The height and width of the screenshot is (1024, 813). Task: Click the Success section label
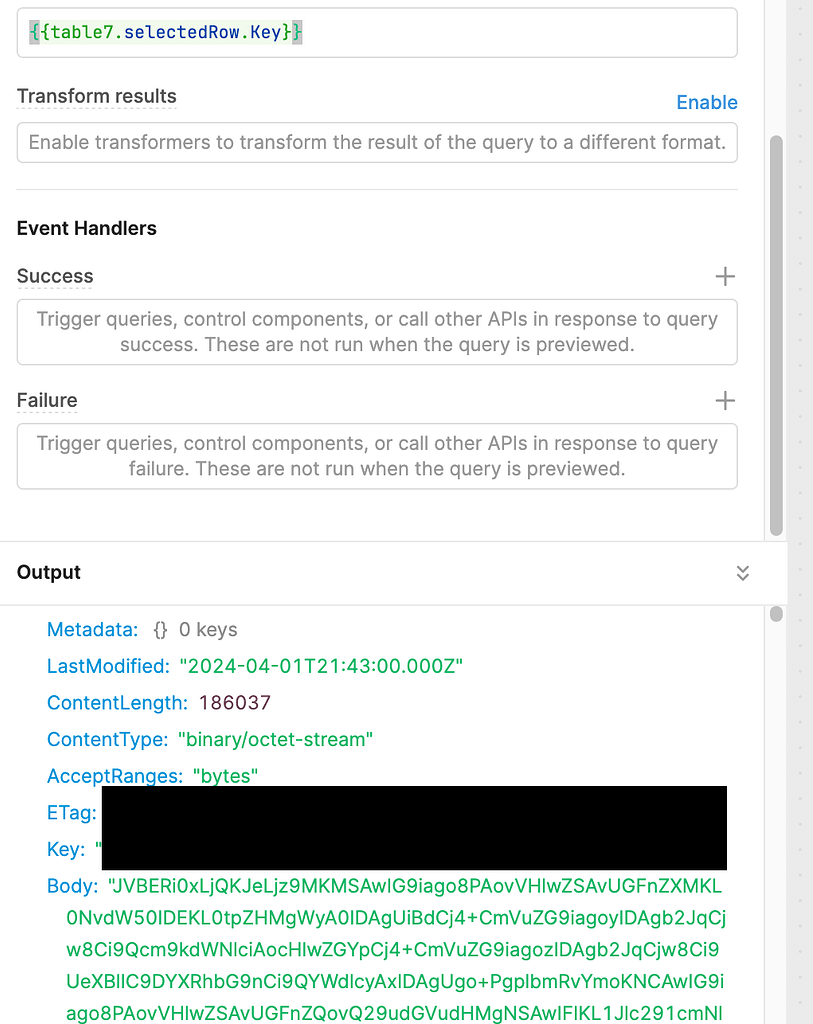click(x=55, y=276)
